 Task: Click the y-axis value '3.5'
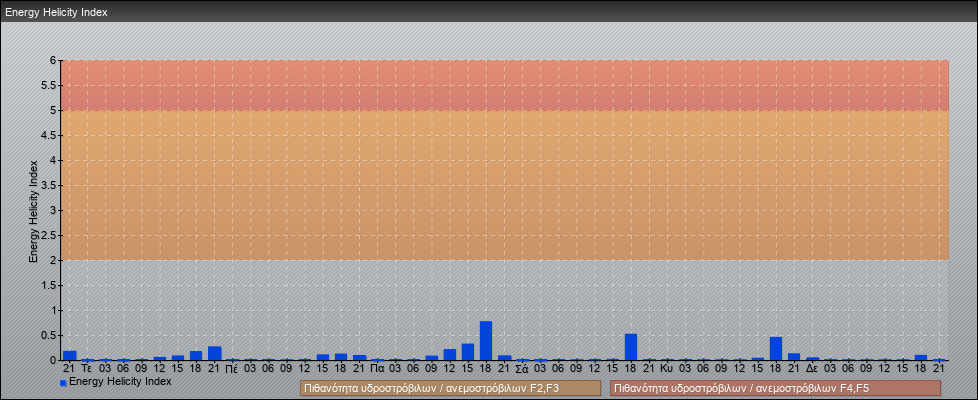[x=49, y=185]
